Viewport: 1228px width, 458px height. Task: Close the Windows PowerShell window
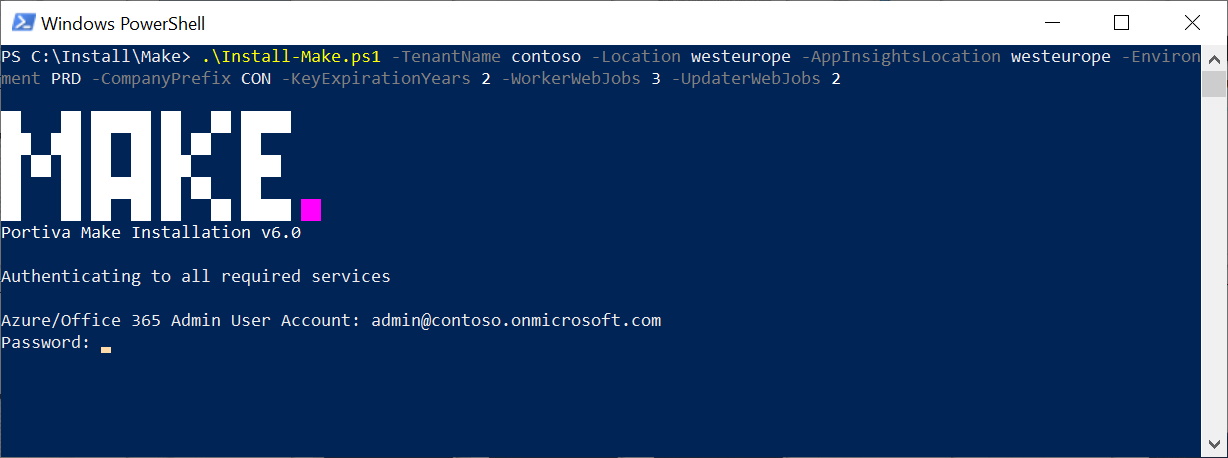click(1191, 22)
